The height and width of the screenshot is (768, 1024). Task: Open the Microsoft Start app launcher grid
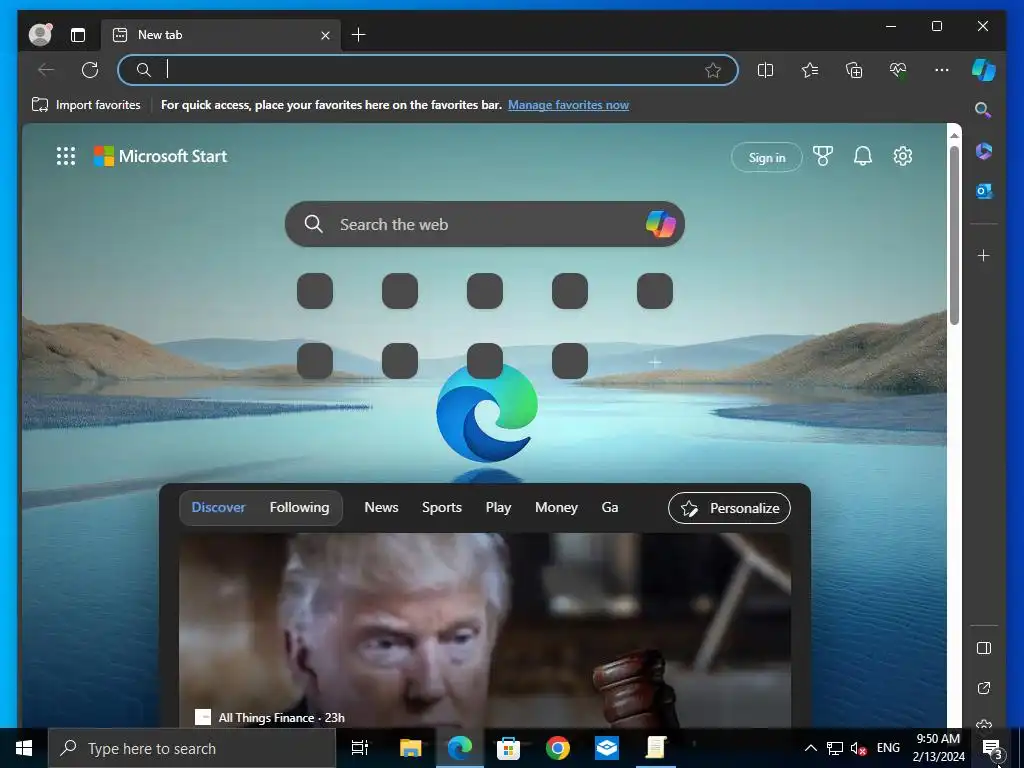click(x=66, y=156)
